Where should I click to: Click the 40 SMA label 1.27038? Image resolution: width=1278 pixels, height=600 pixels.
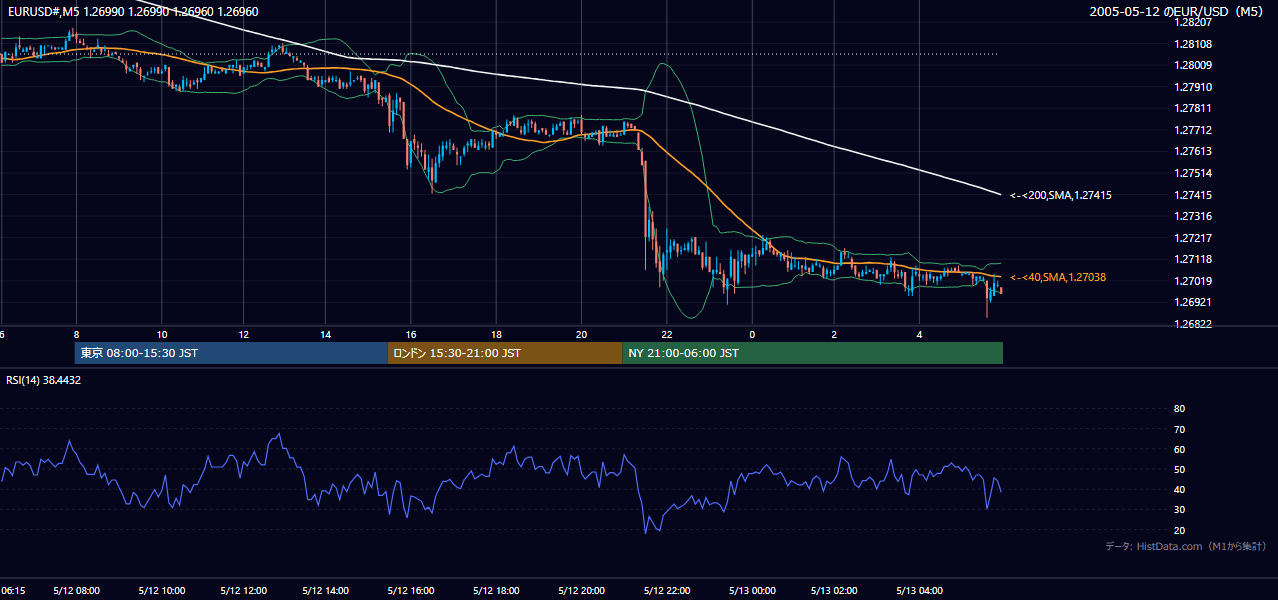coord(1057,277)
